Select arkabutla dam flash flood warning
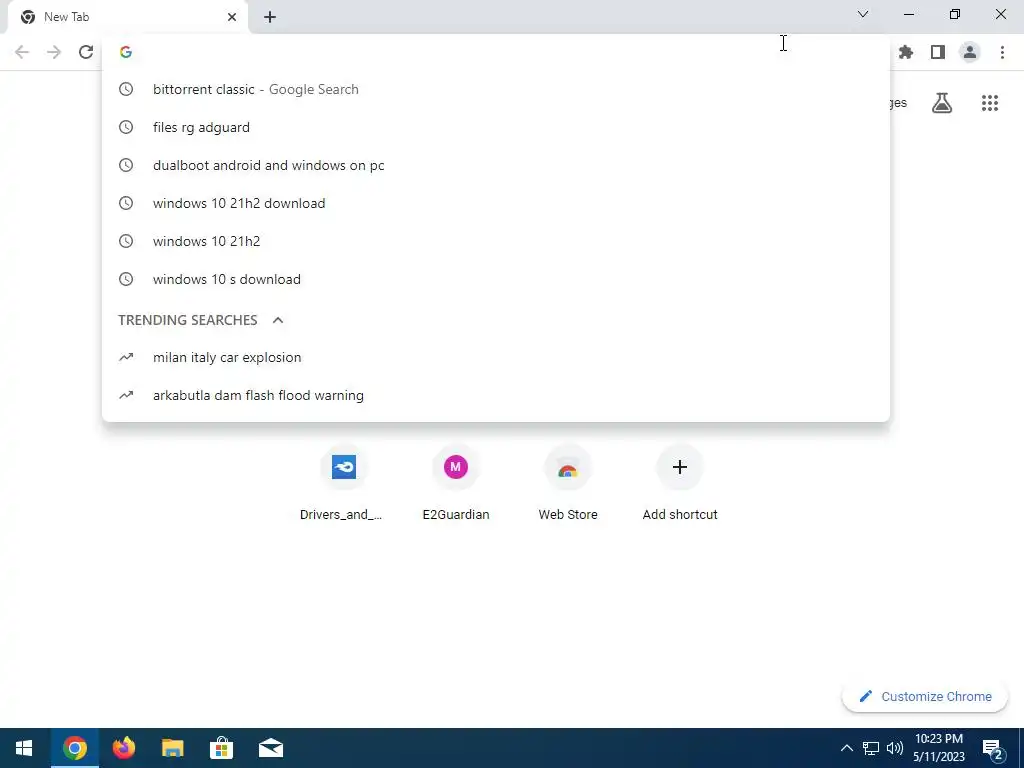The image size is (1024, 768). coord(496,395)
